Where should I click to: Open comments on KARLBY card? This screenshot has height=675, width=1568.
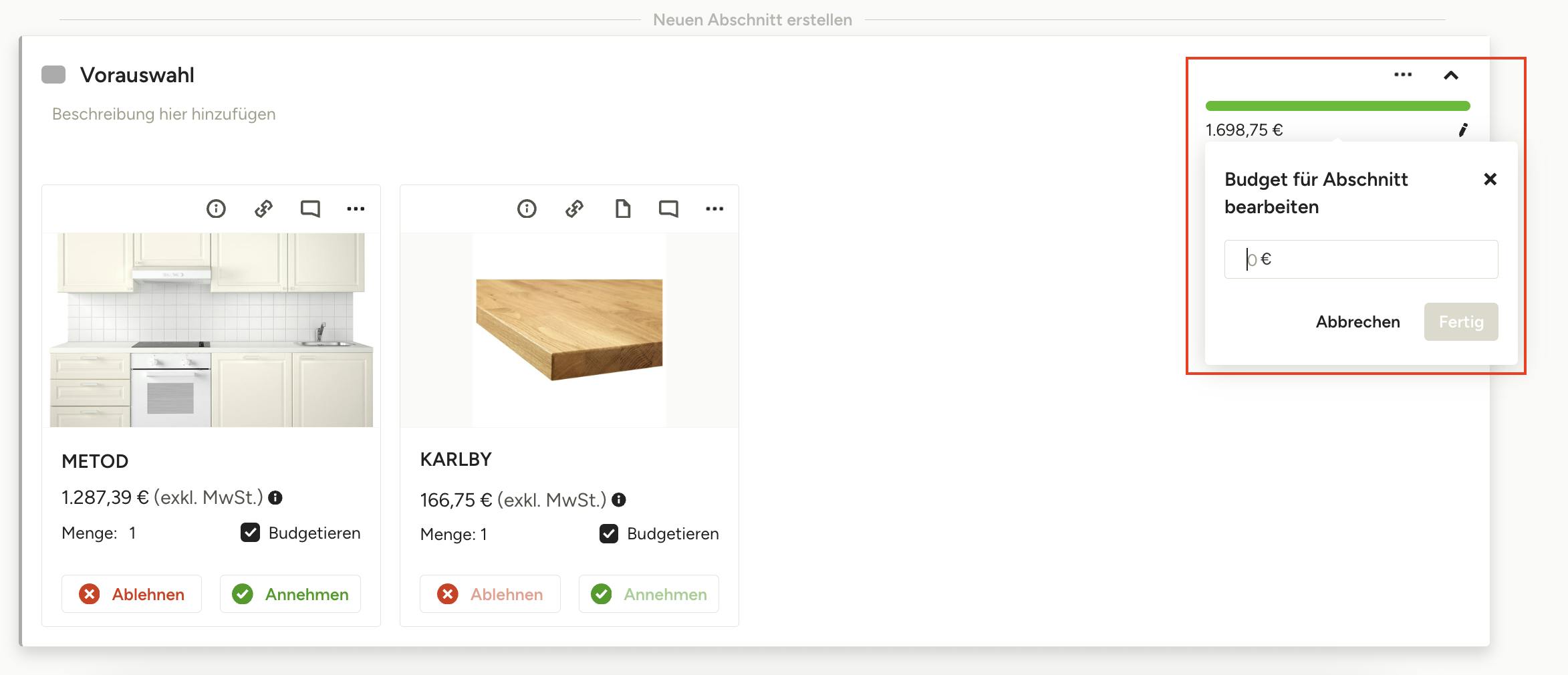(x=668, y=209)
